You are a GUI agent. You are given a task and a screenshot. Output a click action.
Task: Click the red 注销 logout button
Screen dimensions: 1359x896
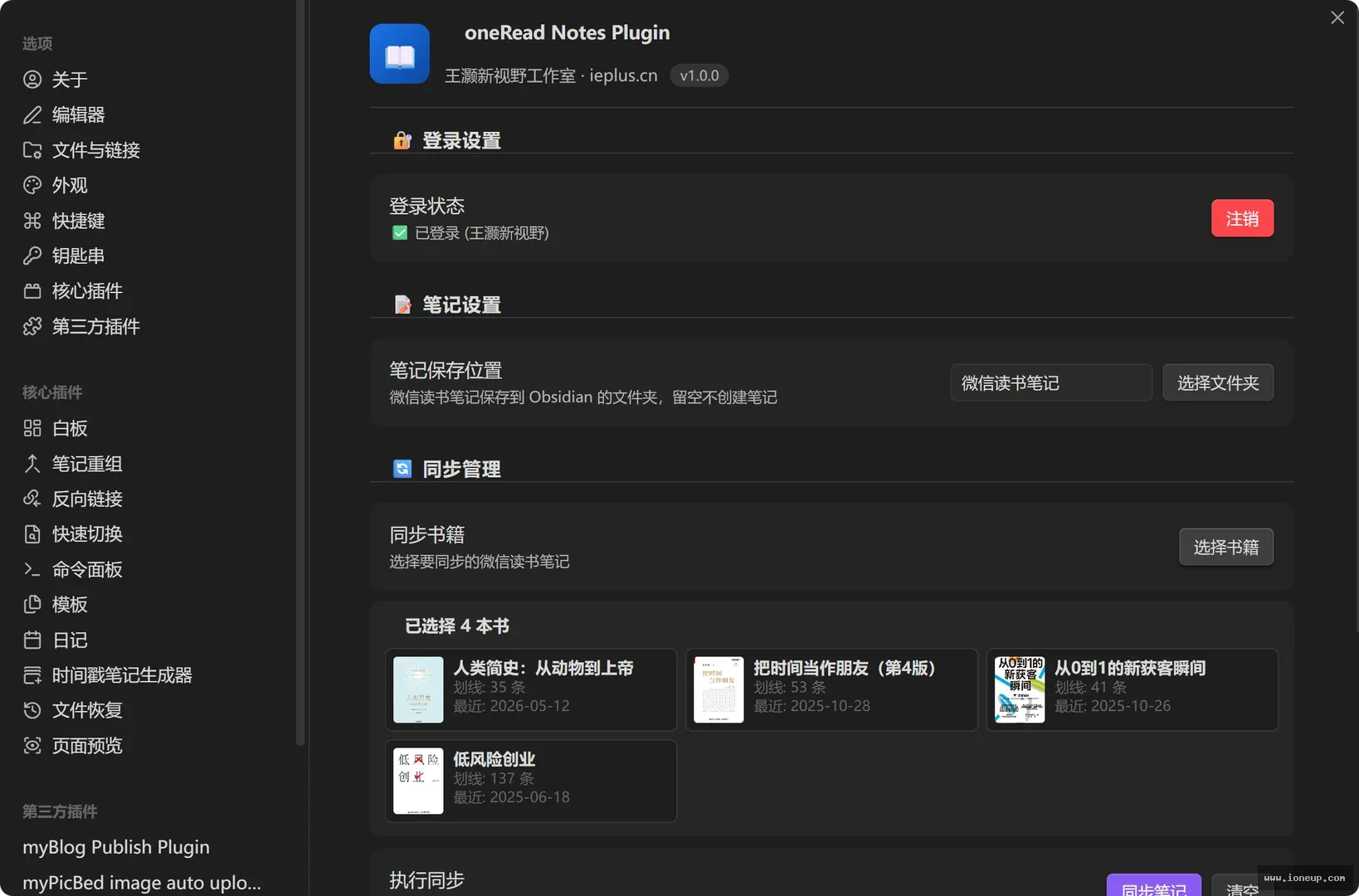(1242, 218)
